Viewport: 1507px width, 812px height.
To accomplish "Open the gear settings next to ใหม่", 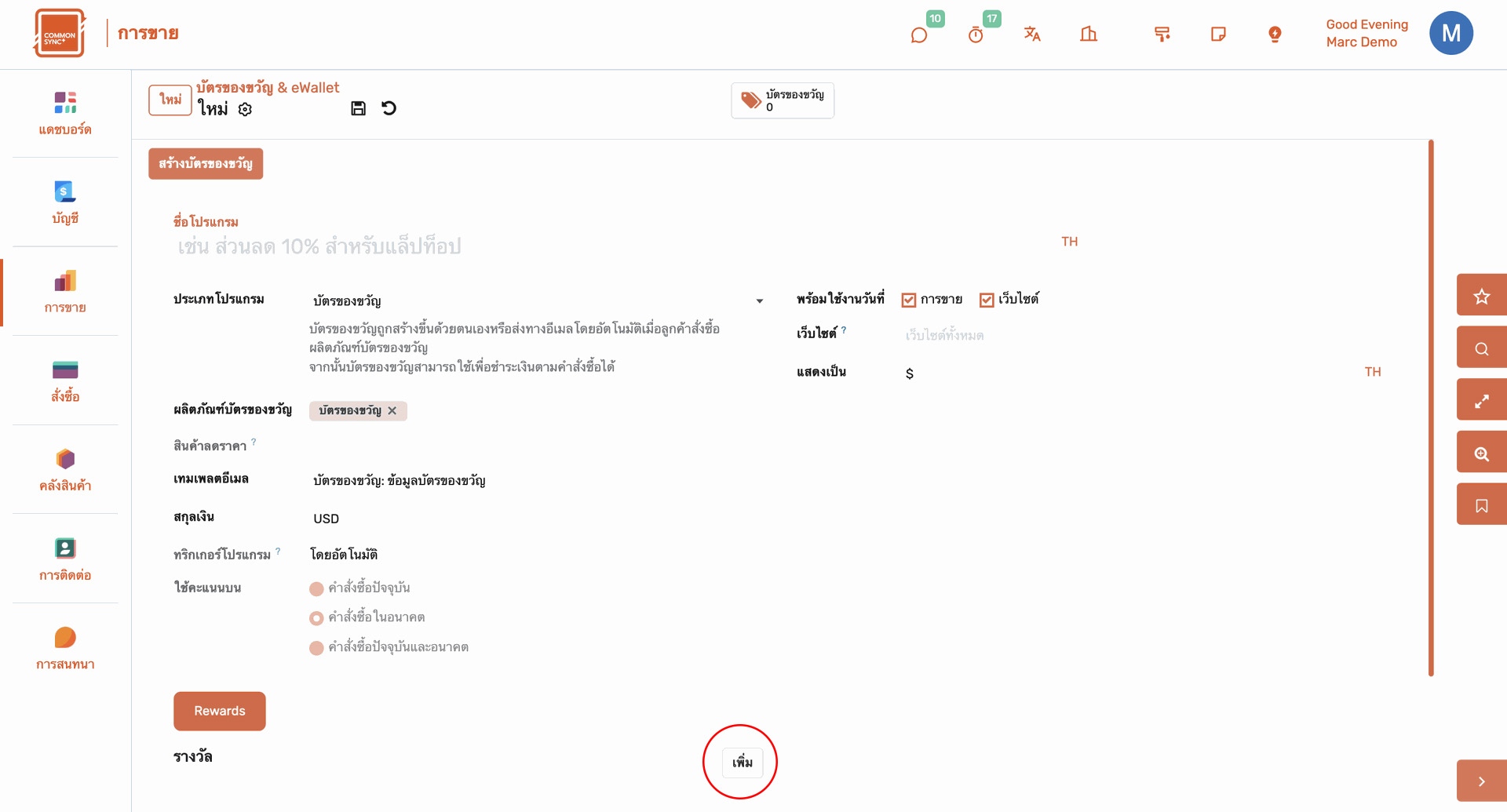I will point(246,109).
